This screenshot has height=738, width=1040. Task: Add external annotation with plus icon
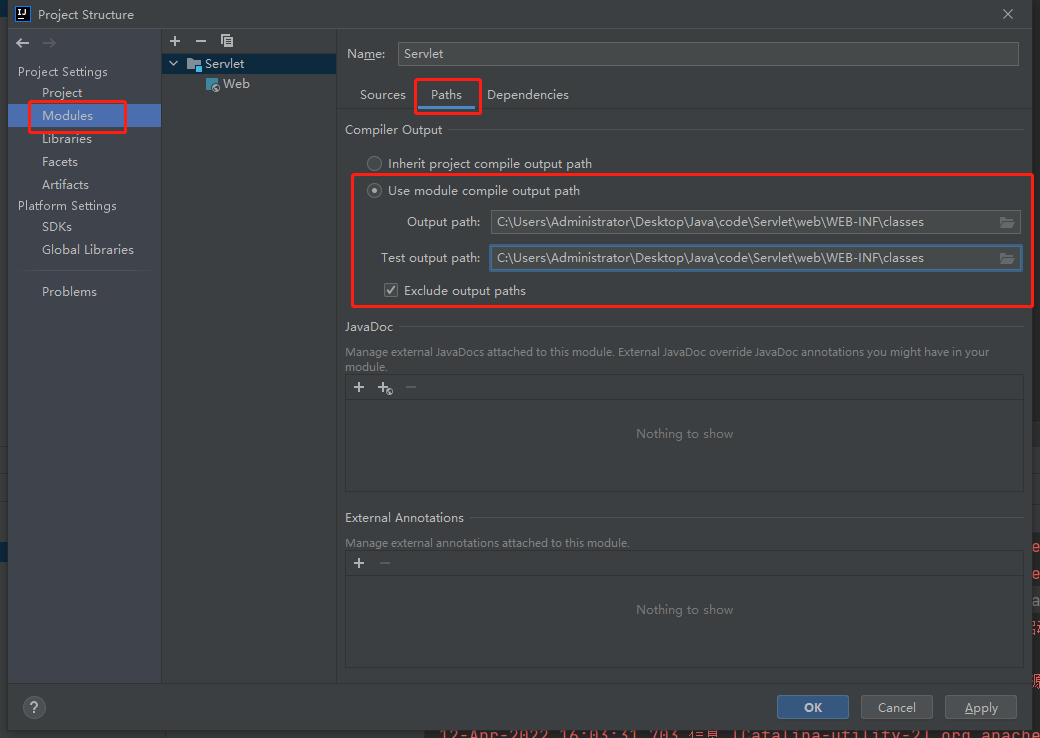[359, 563]
